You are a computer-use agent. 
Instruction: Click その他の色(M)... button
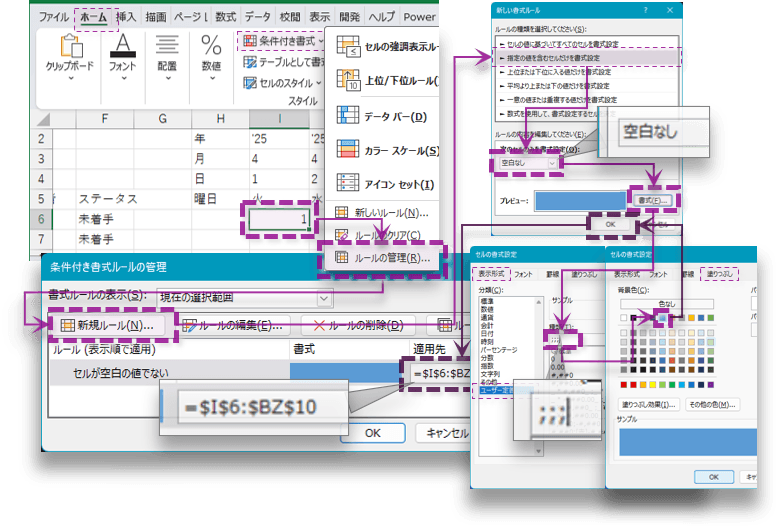point(713,405)
